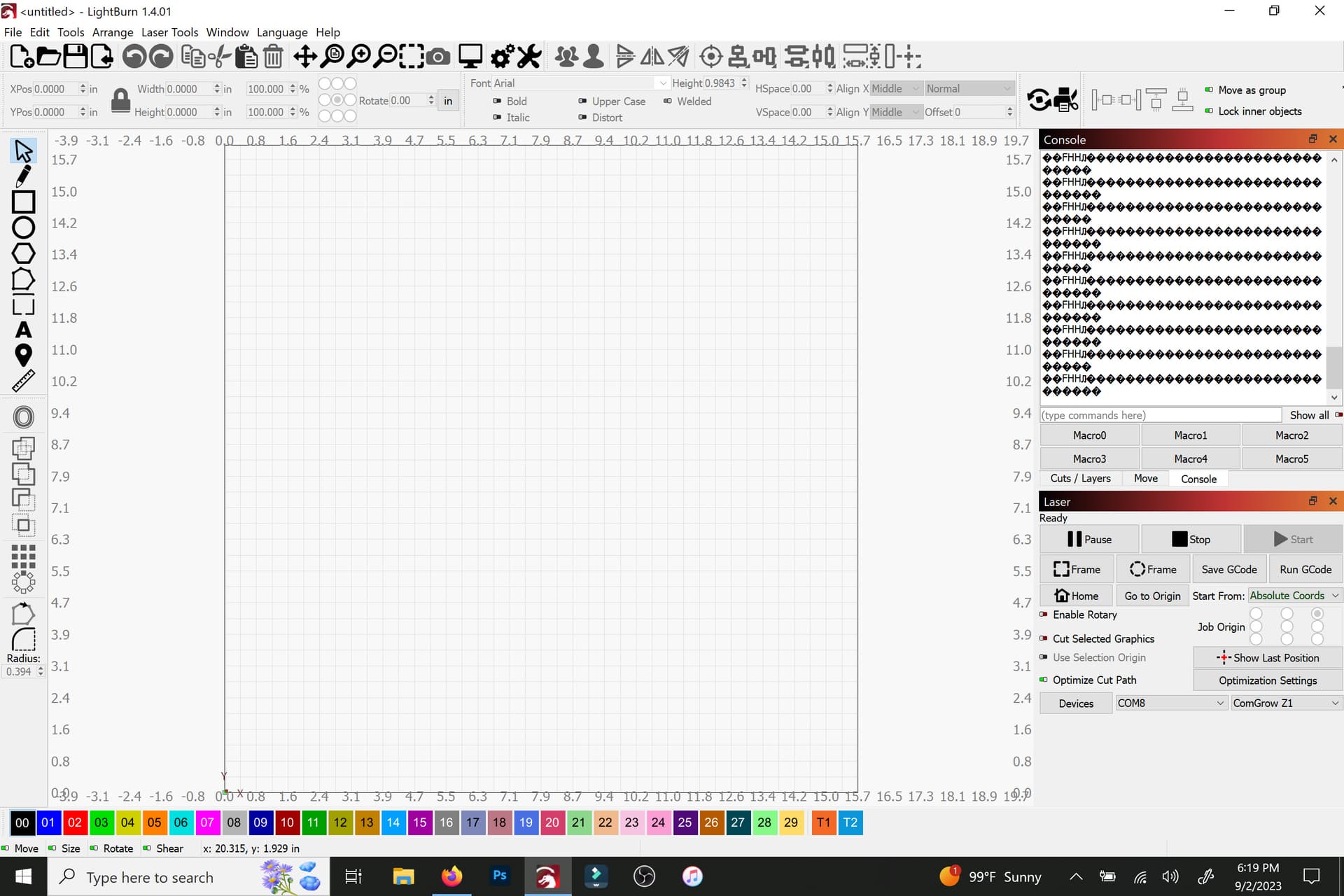The image size is (1344, 896).
Task: Open the COM8 port dropdown
Action: tap(1171, 703)
